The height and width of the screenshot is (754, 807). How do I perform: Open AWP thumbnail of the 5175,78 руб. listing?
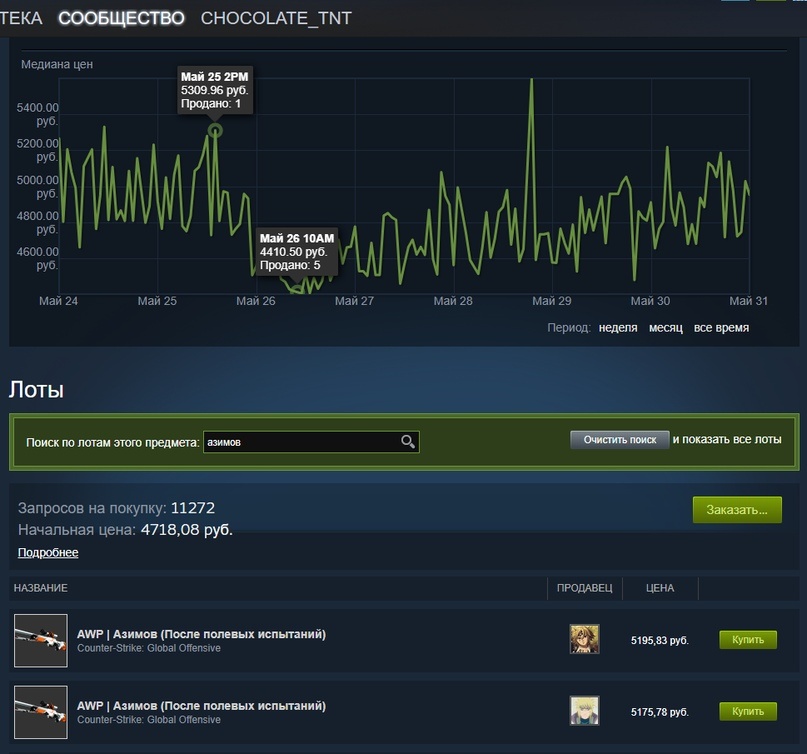point(41,712)
